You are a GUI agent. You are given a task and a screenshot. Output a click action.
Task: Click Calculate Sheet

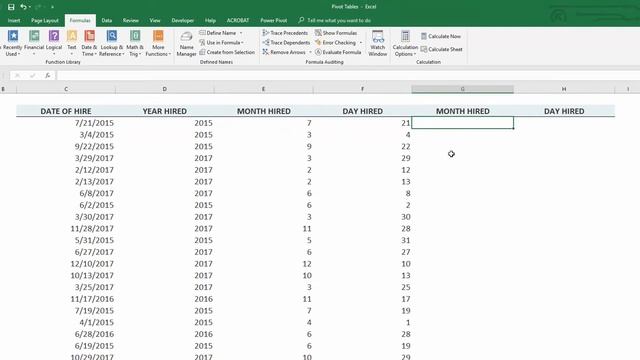[x=442, y=49]
